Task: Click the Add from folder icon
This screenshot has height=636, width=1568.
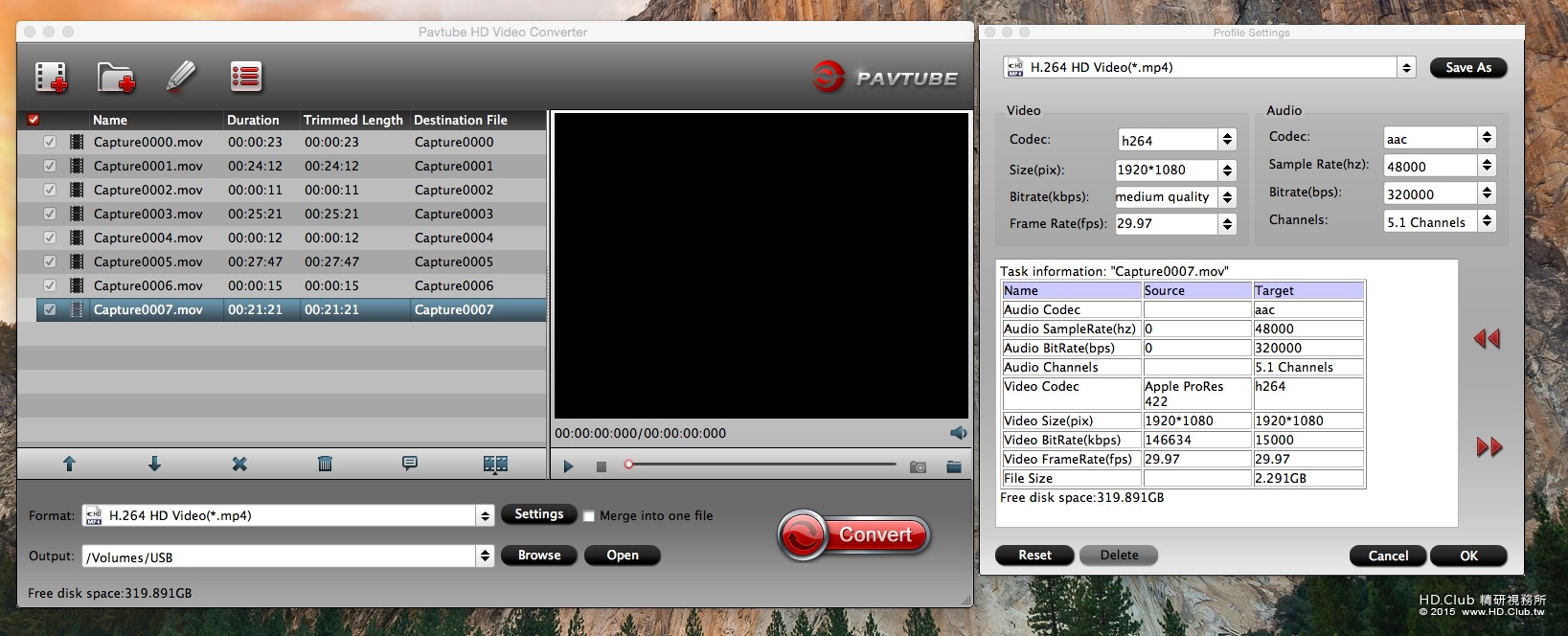Action: point(116,77)
